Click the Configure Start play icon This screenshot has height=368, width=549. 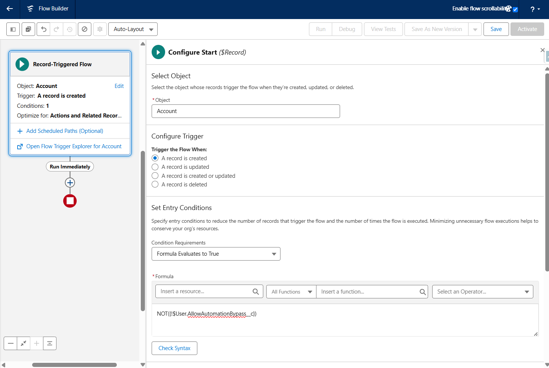point(158,52)
